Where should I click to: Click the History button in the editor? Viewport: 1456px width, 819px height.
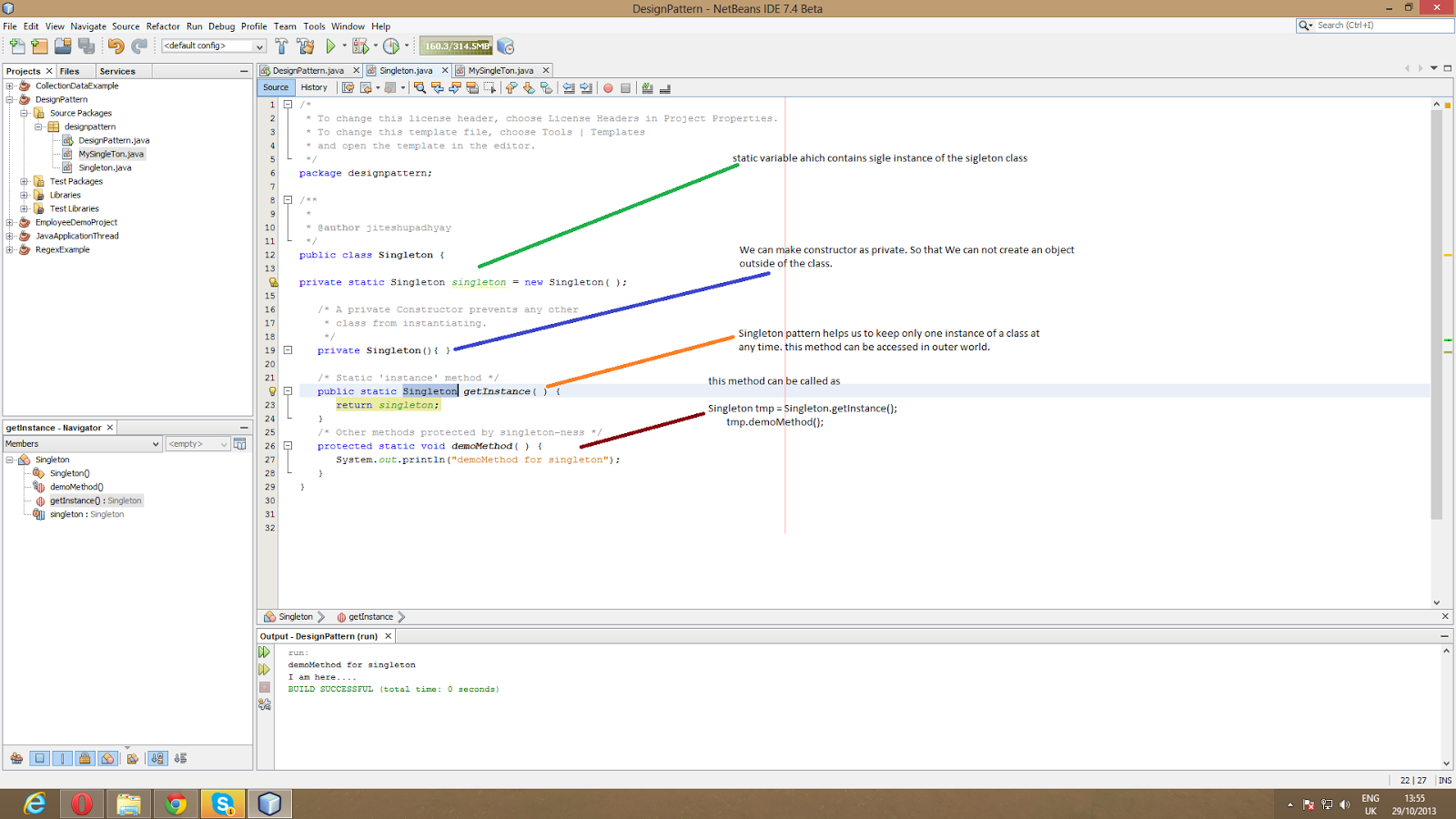coord(314,87)
